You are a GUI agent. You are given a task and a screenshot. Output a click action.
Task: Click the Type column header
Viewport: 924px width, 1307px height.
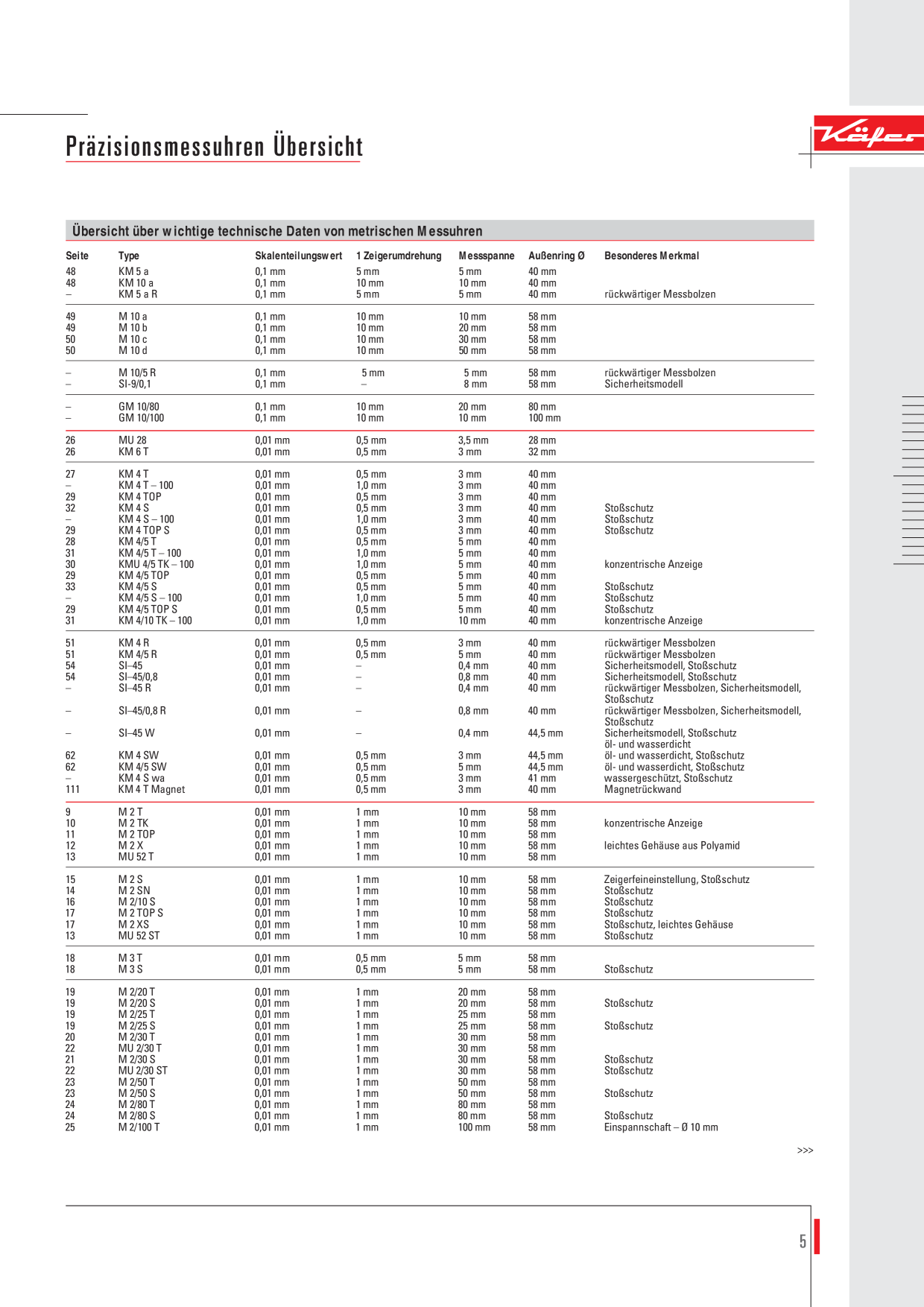coord(129,256)
